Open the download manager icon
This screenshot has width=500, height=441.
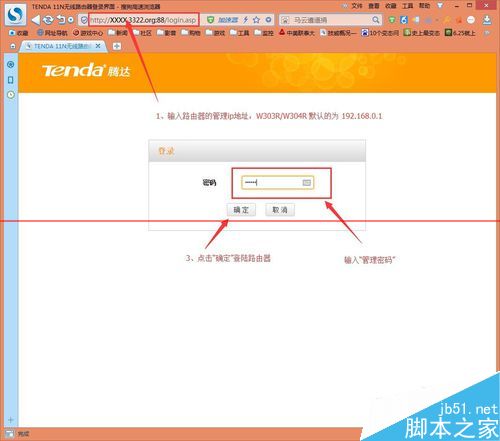click(x=487, y=20)
